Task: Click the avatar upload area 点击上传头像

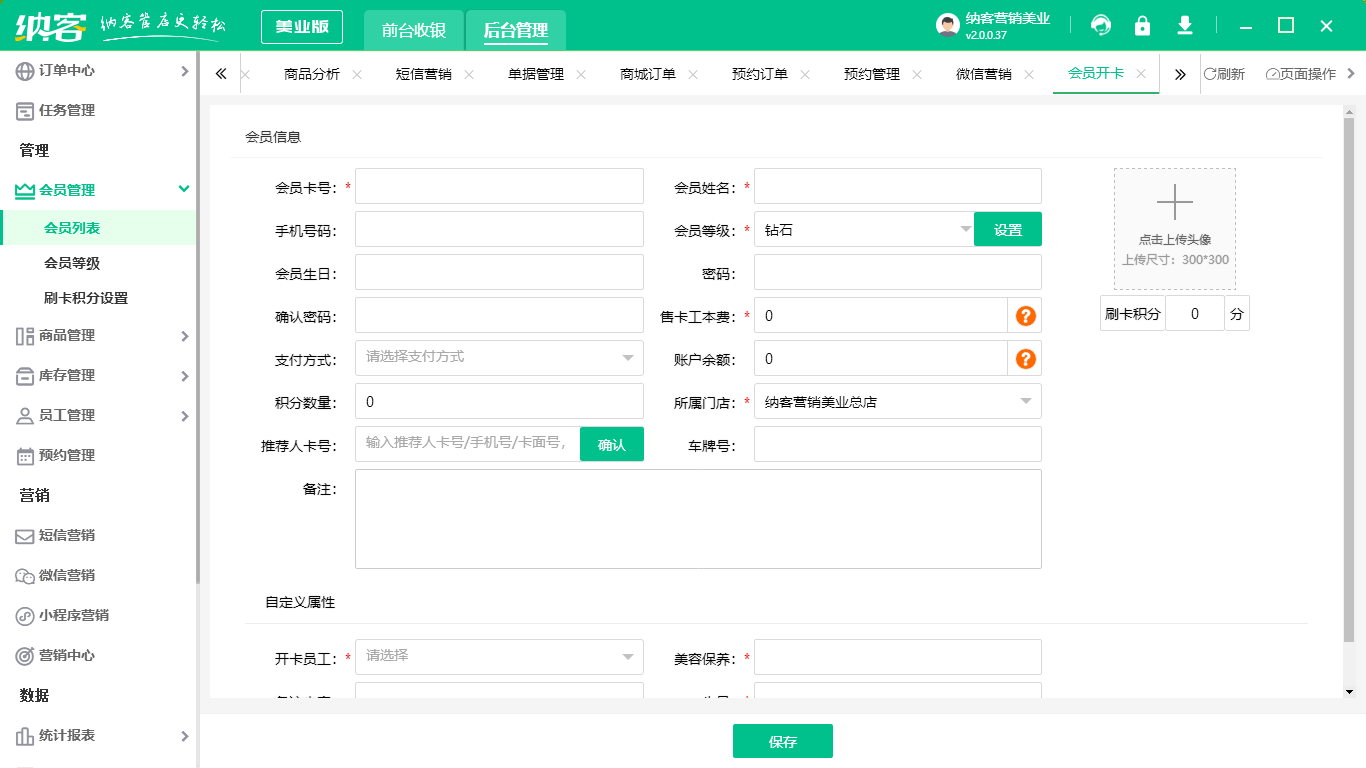Action: [x=1174, y=228]
